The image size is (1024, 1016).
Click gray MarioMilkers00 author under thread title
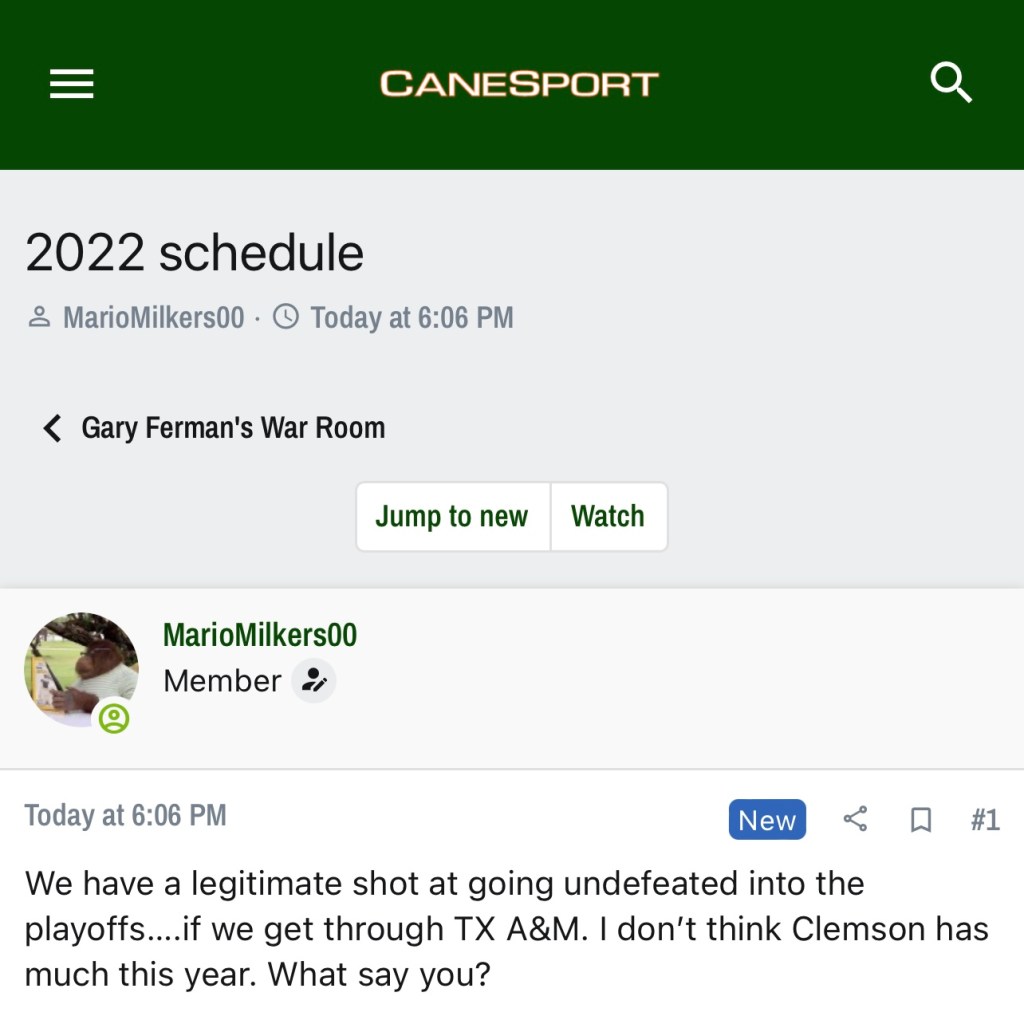coord(153,318)
